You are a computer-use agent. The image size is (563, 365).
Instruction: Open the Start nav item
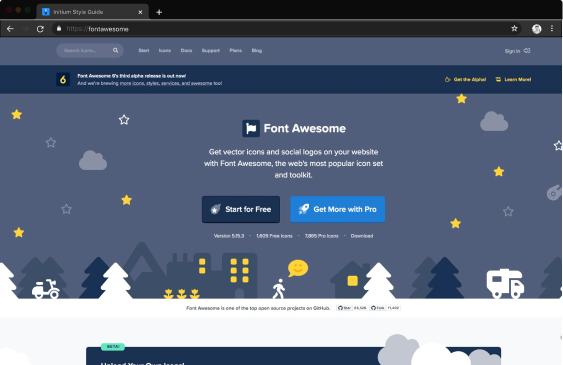point(144,51)
